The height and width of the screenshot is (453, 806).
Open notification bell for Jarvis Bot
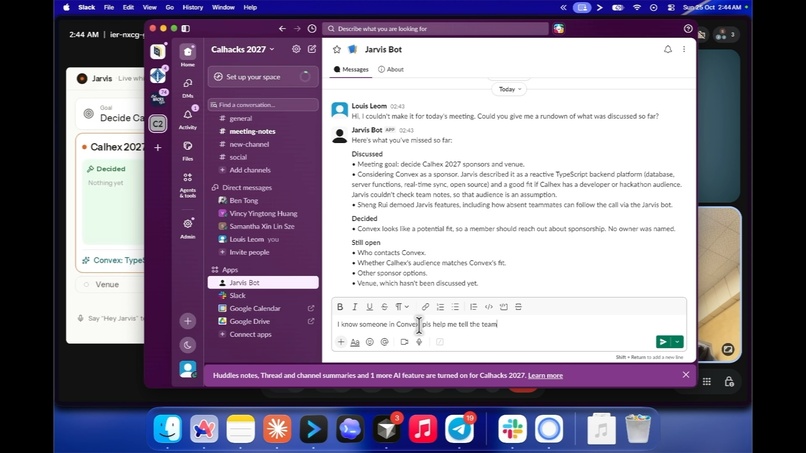[x=668, y=49]
